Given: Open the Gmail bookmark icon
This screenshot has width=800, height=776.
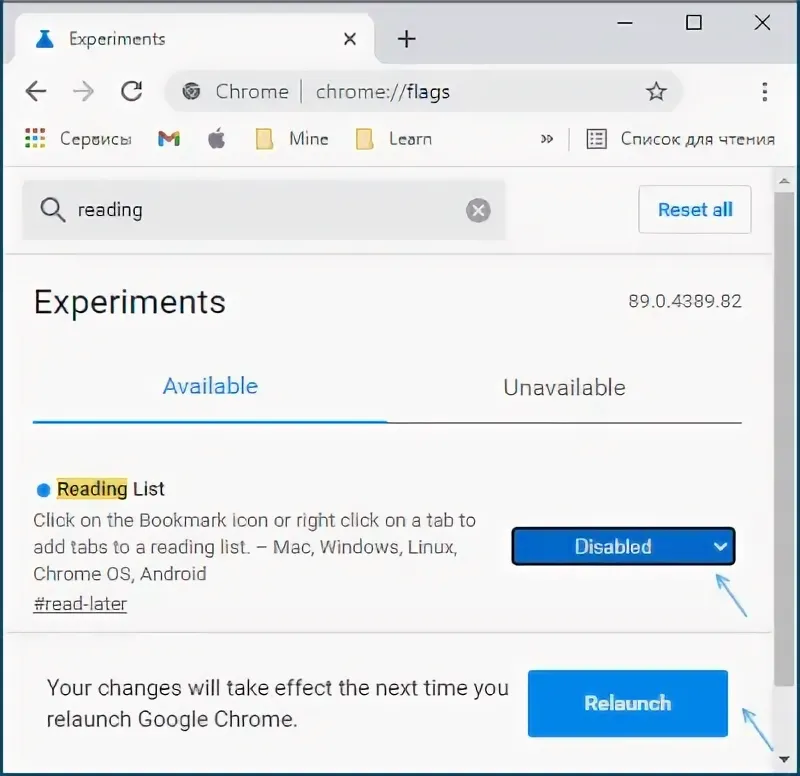Looking at the screenshot, I should [169, 139].
